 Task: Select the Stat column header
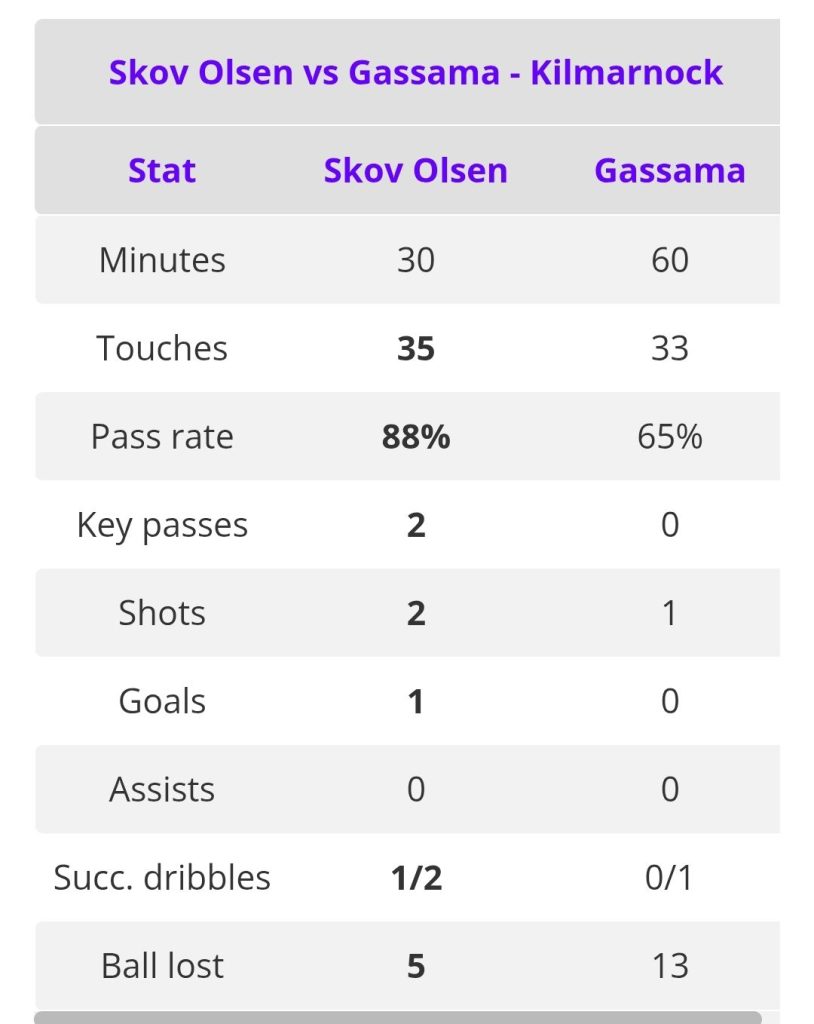(x=162, y=170)
